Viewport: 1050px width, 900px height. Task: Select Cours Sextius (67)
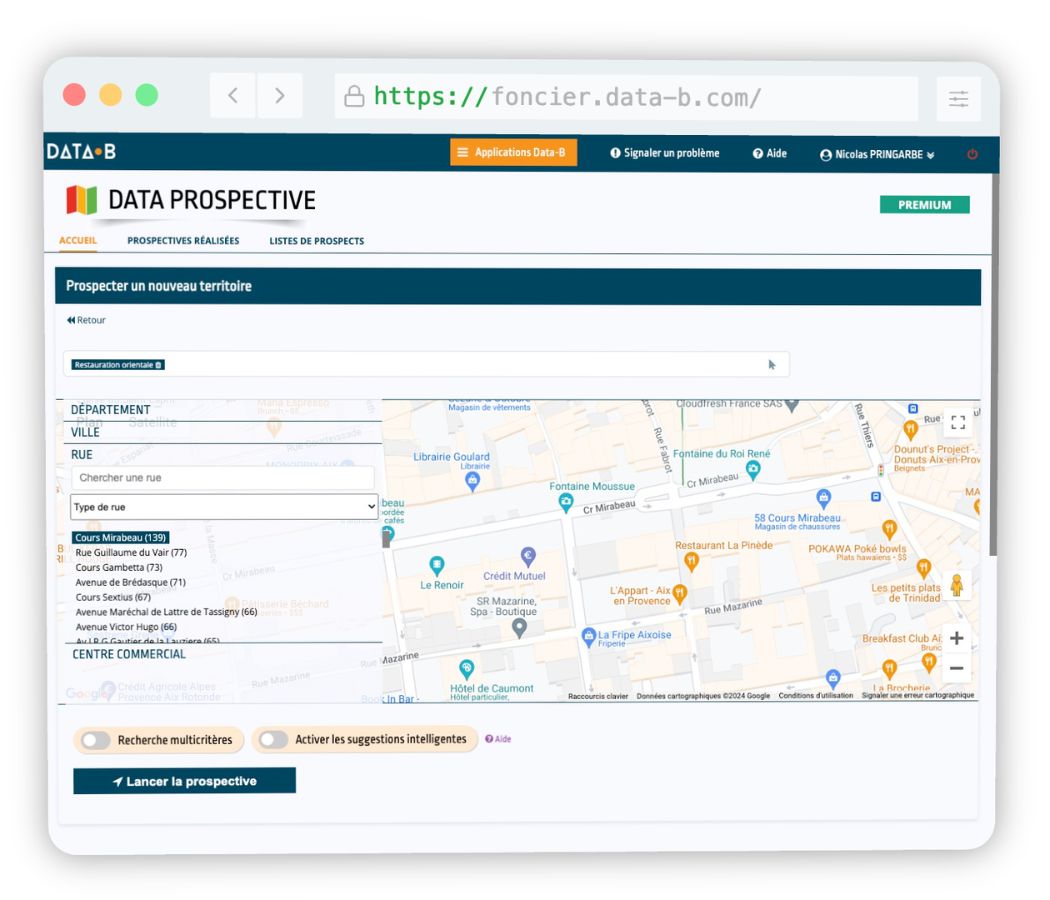click(113, 597)
